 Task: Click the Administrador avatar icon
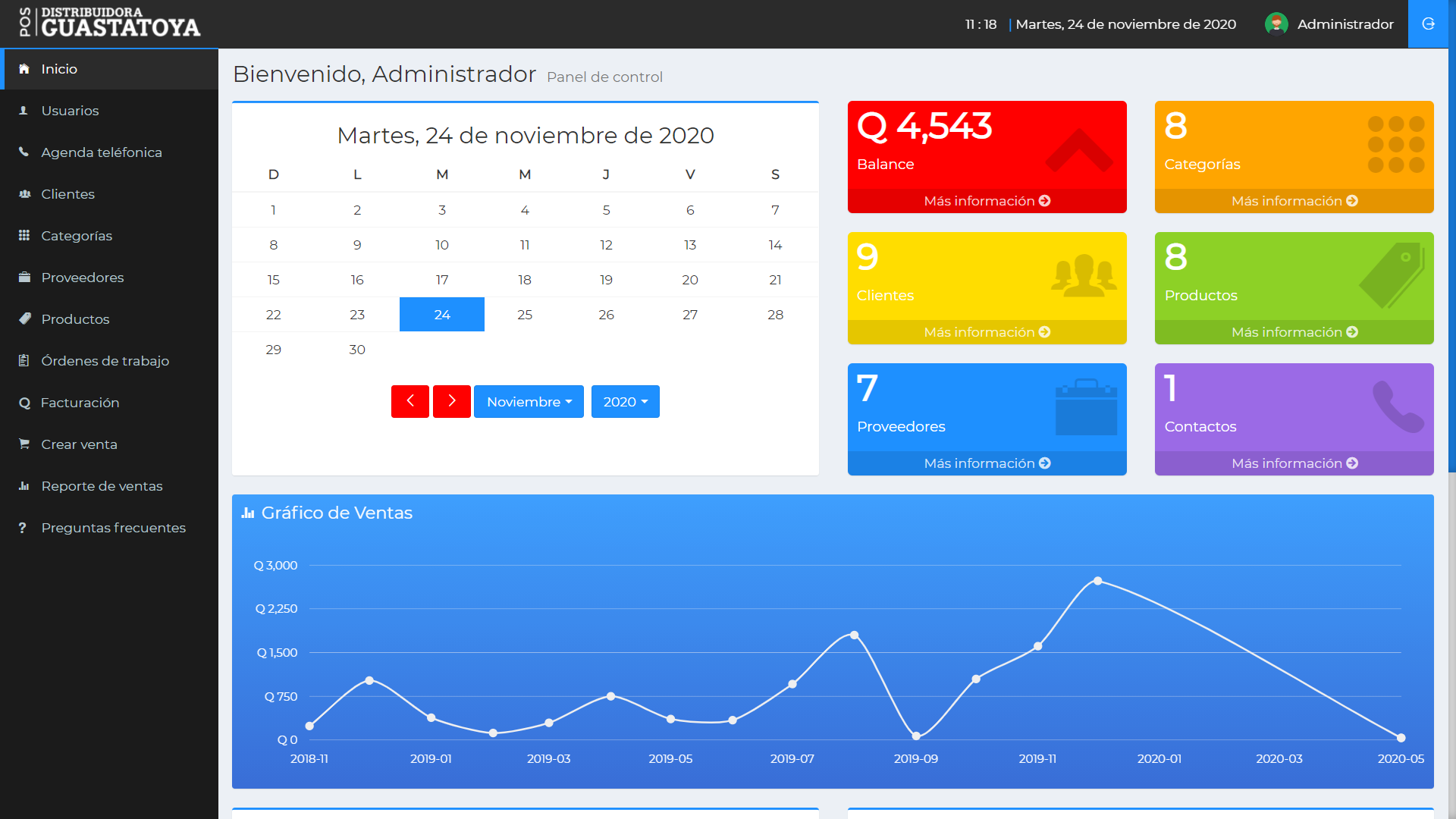[x=1276, y=24]
